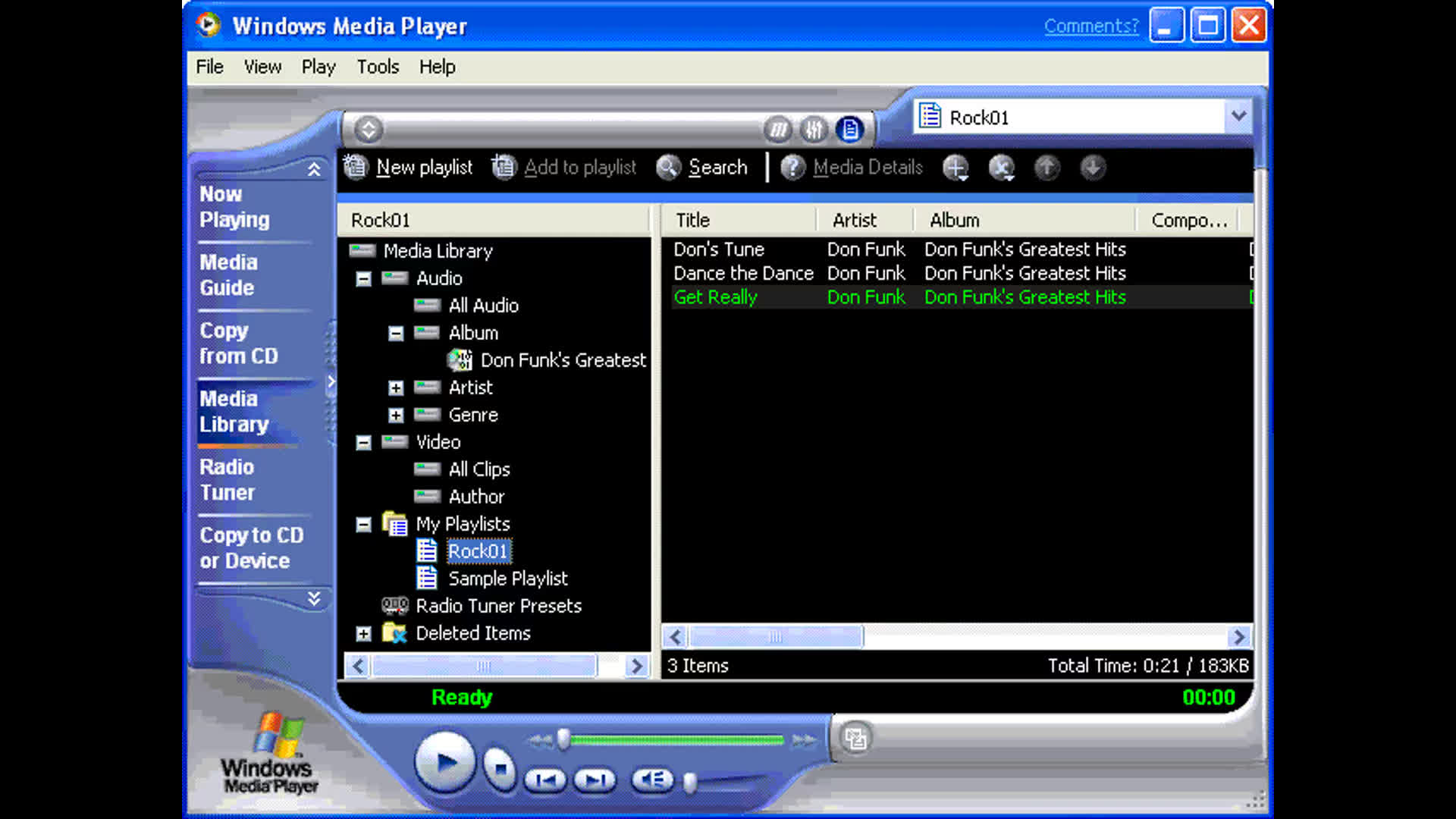Click the fast forward arrows icon
The image size is (1456, 819).
coord(805,740)
